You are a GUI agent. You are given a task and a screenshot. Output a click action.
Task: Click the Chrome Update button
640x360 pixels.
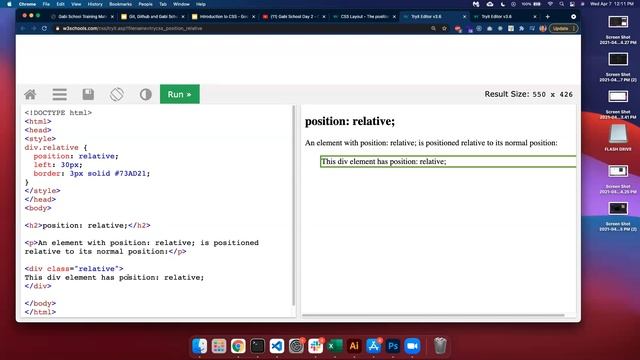(x=563, y=29)
